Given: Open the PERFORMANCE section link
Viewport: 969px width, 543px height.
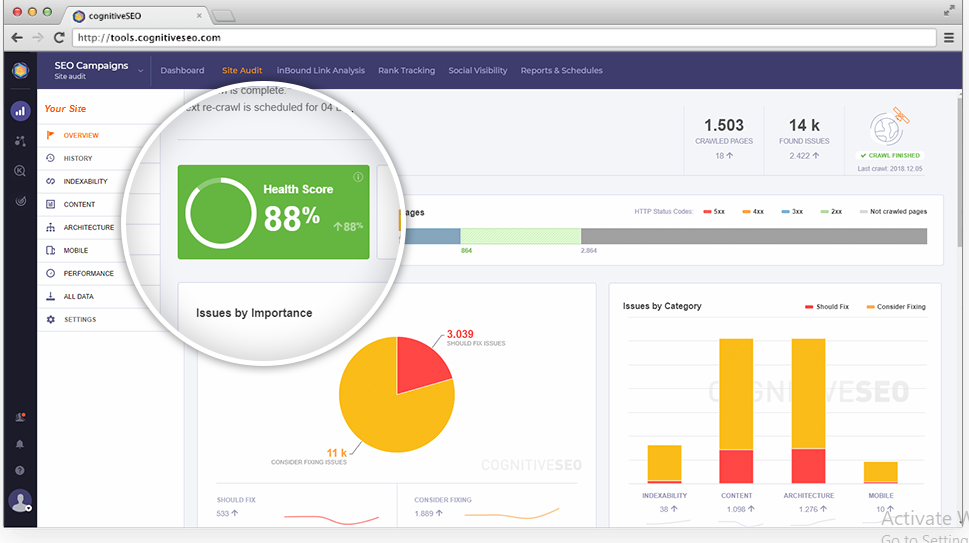Looking at the screenshot, I should (x=89, y=273).
